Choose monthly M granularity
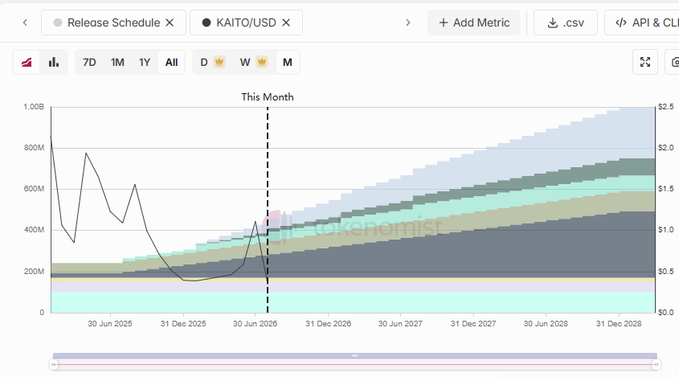The image size is (679, 377). (x=287, y=62)
